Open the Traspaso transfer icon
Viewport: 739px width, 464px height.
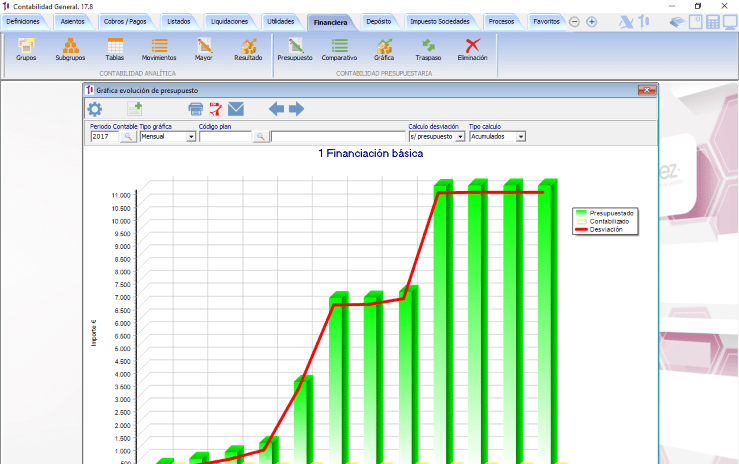[x=428, y=49]
